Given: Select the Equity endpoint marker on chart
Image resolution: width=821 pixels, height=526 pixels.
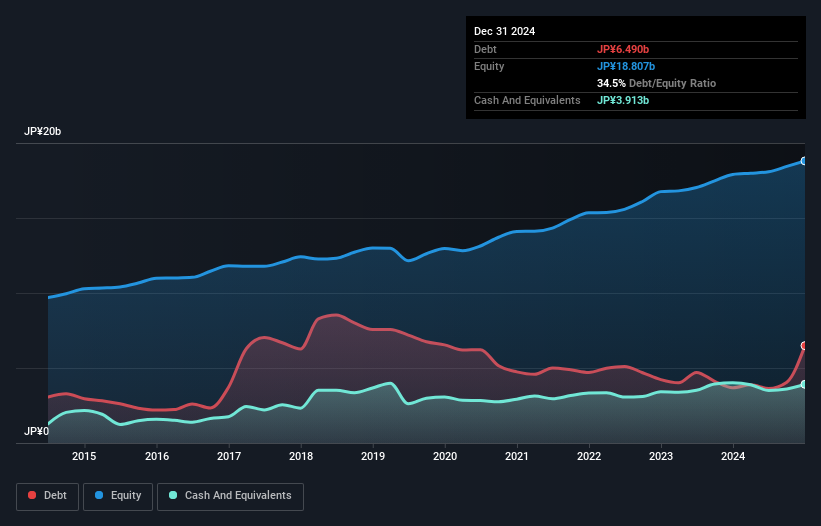Looking at the screenshot, I should click(x=804, y=161).
